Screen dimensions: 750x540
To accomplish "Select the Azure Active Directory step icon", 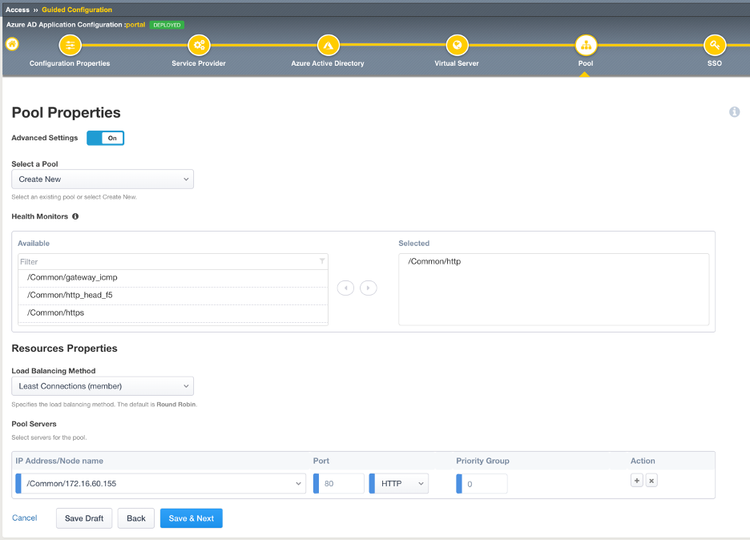I will pyautogui.click(x=328, y=46).
